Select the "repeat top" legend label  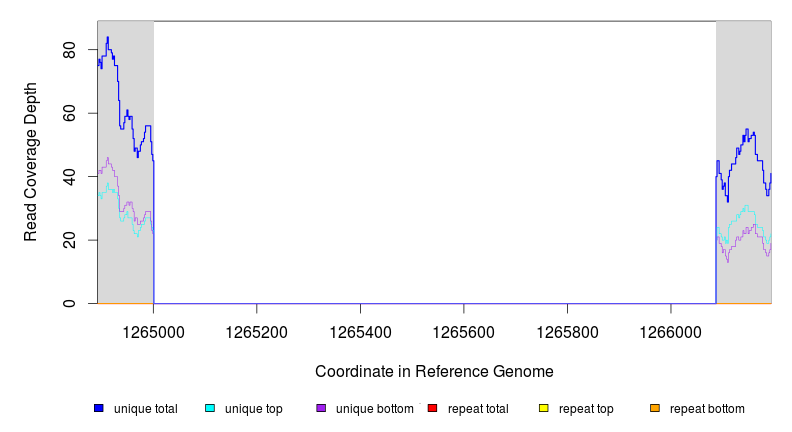point(586,409)
